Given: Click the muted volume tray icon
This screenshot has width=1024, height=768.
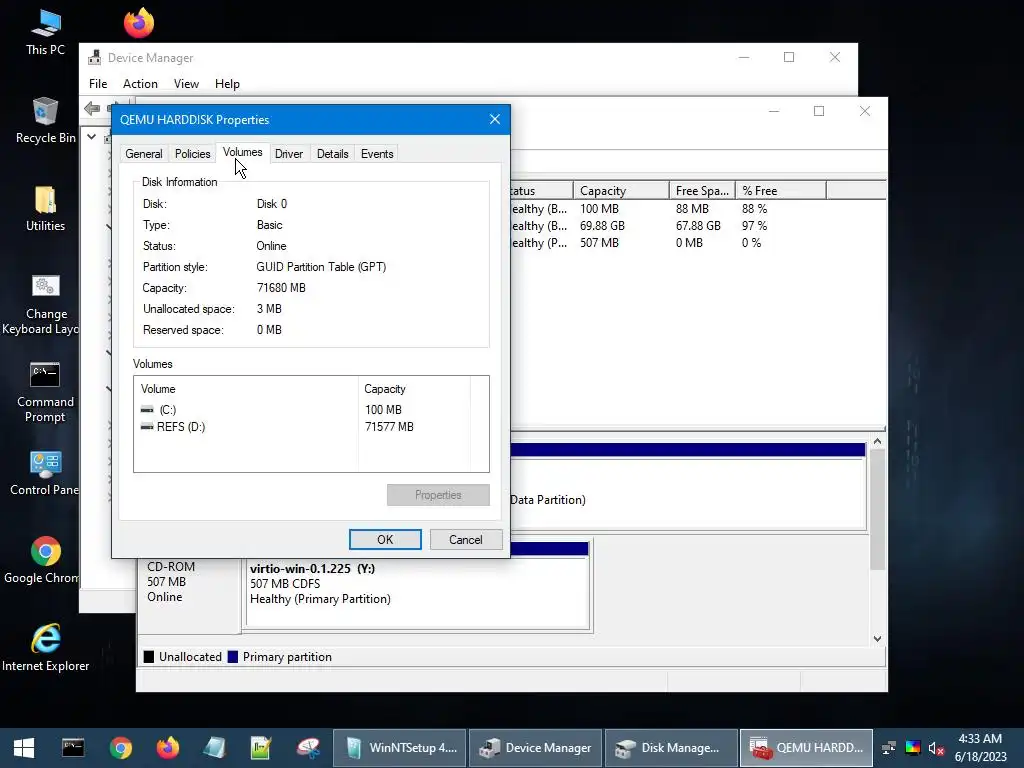Looking at the screenshot, I should point(936,748).
